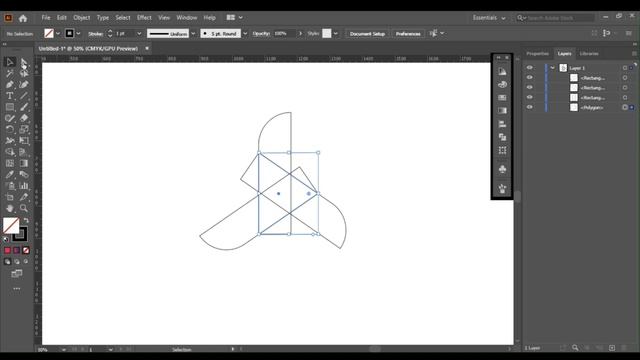This screenshot has height=360, width=640.
Task: Go to the Home screen icon
Action: 23,18
